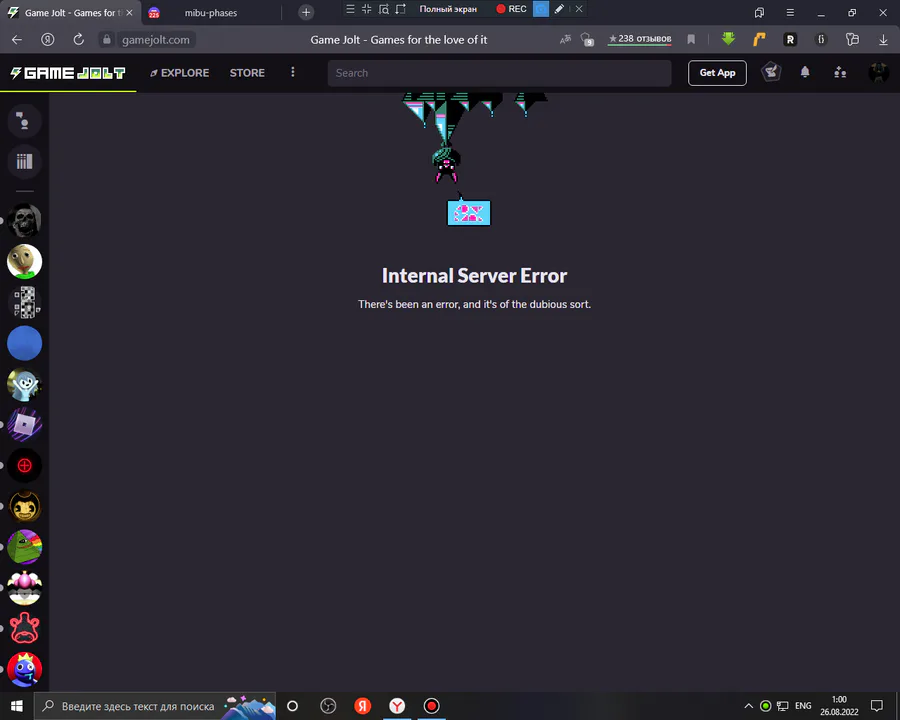This screenshot has height=720, width=900.
Task: Open the notifications bell
Action: (x=805, y=72)
